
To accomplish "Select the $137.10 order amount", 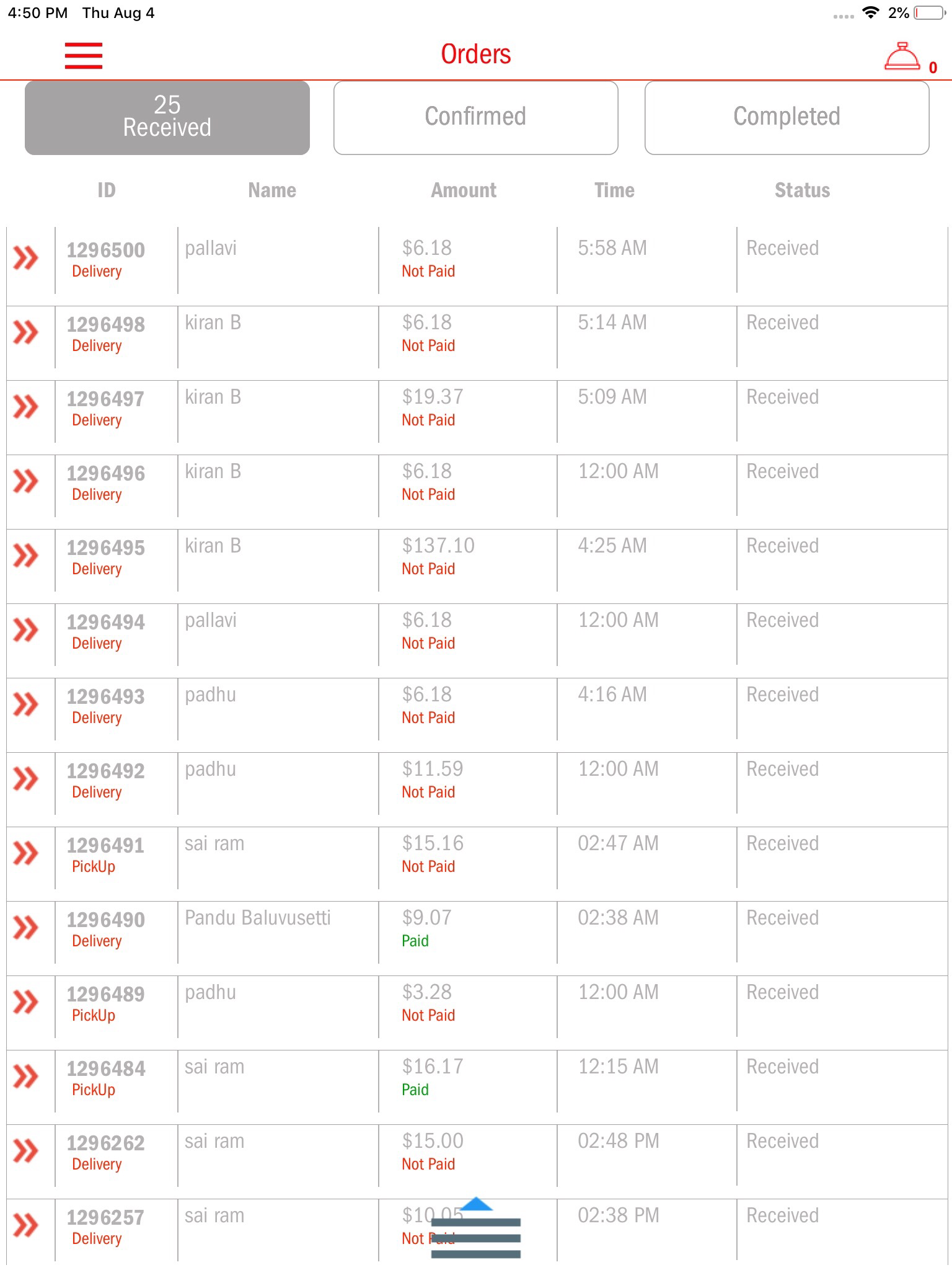I will coord(438,546).
